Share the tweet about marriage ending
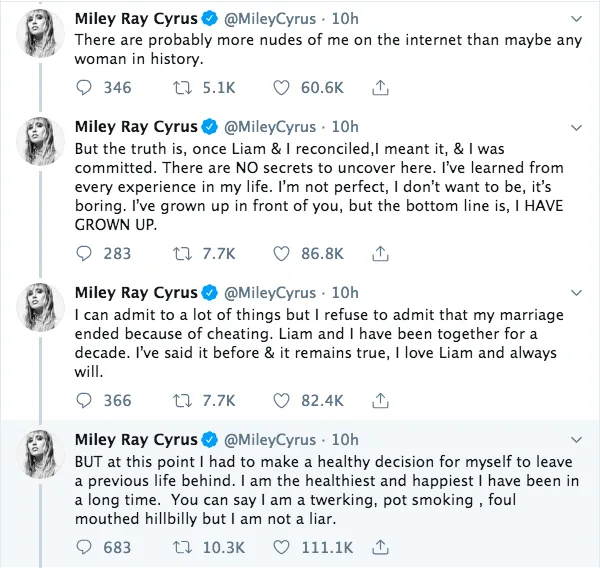600x568 pixels. (x=379, y=400)
